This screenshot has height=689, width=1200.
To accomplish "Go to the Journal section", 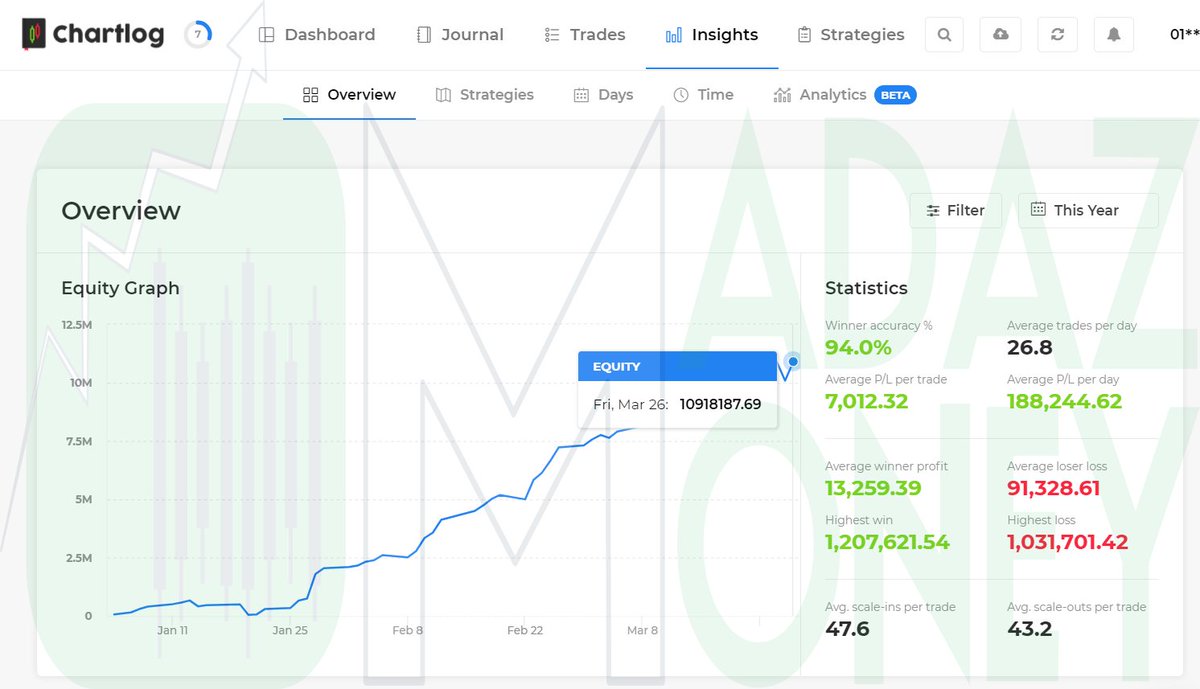I will point(460,35).
